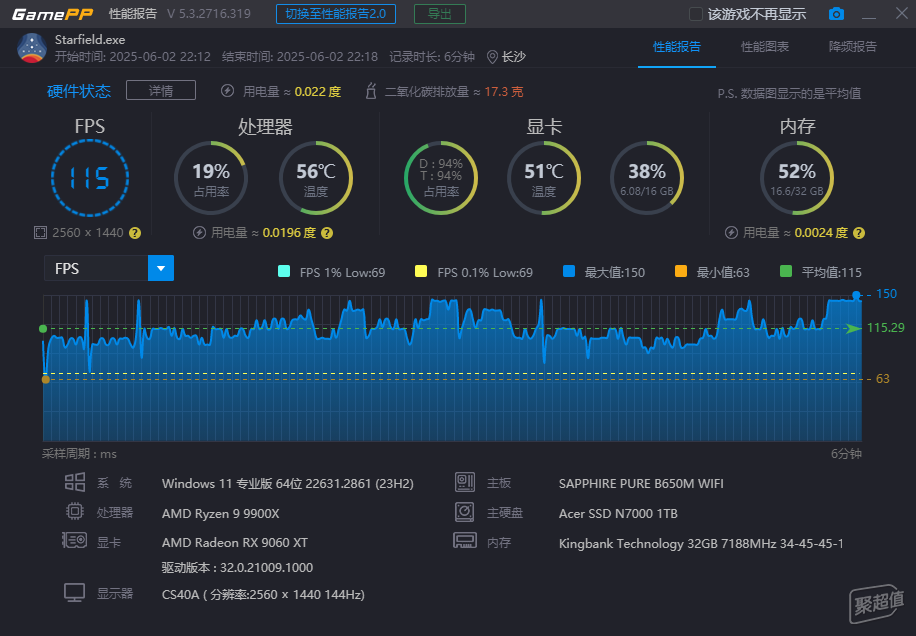Image resolution: width=916 pixels, height=636 pixels.
Task: Click the Starfield game icon
Action: coord(32,48)
